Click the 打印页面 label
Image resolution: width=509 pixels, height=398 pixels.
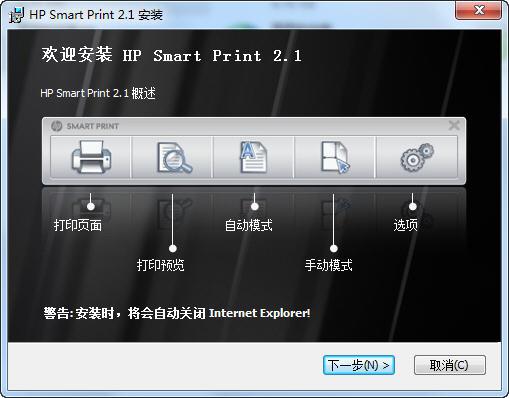[x=78, y=225]
